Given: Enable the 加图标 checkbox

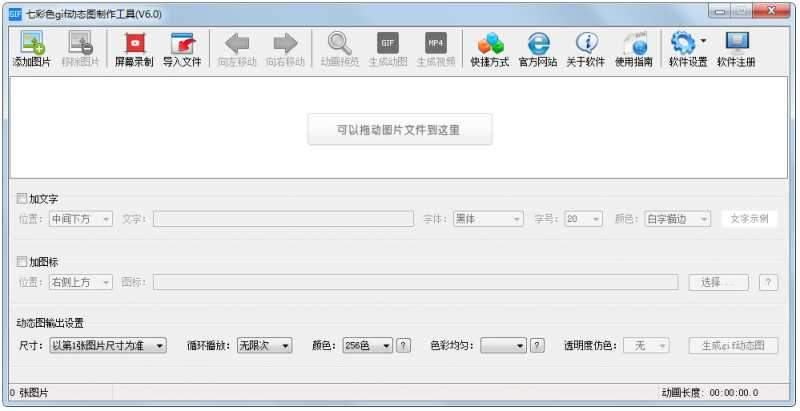Looking at the screenshot, I should pos(22,262).
